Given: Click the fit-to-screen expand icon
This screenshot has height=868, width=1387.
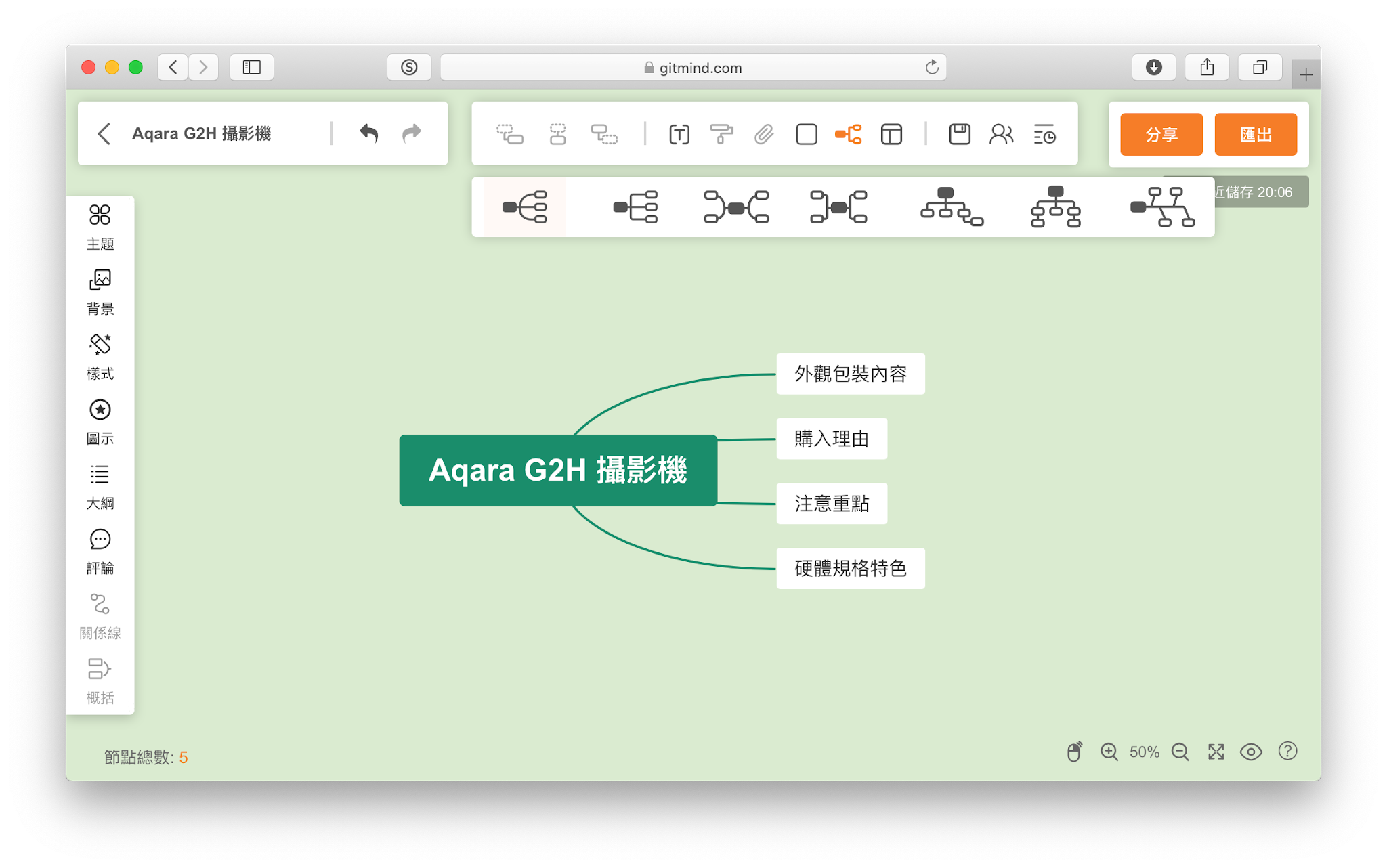Looking at the screenshot, I should click(1216, 752).
